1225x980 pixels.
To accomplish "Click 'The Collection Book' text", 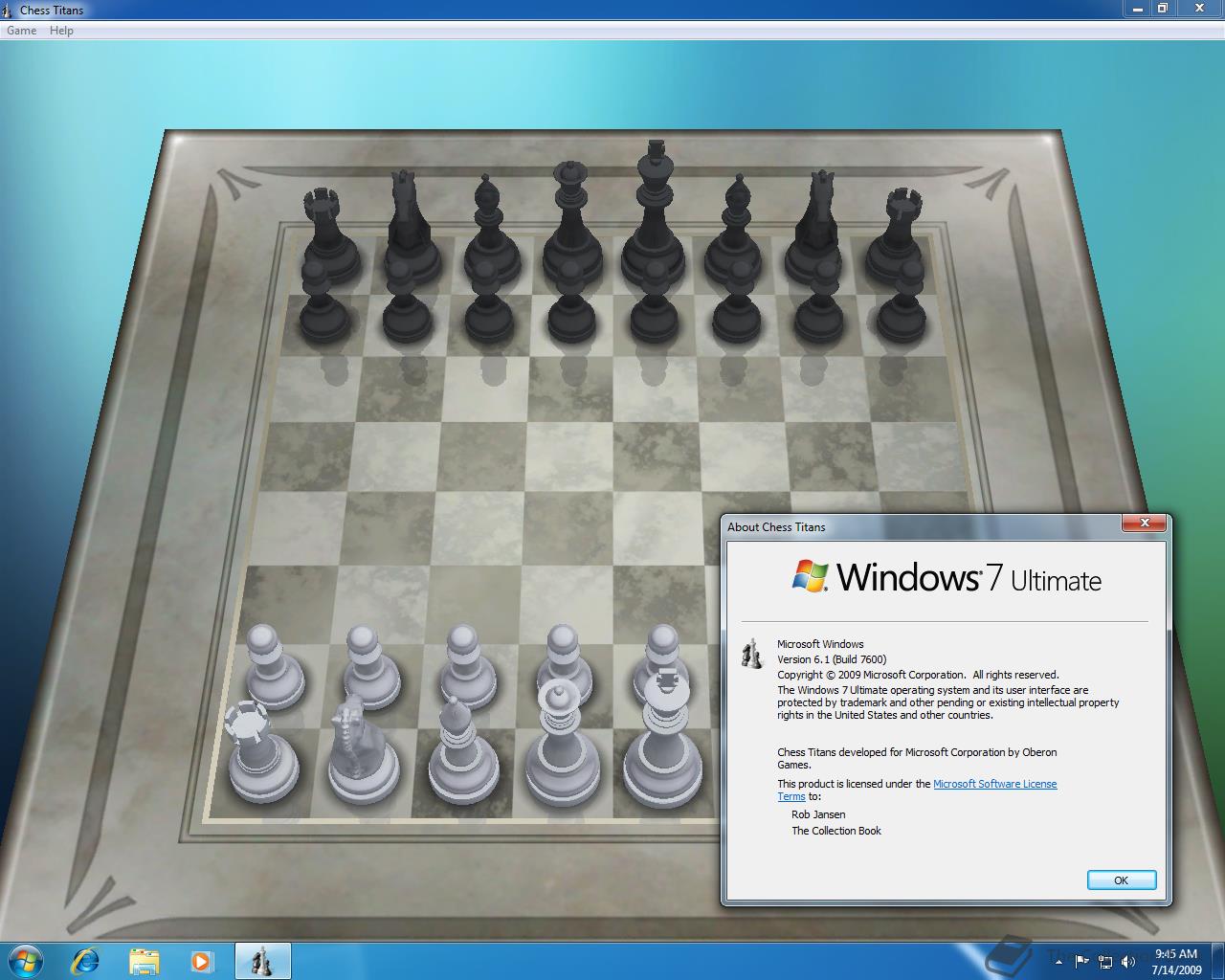I will [x=836, y=831].
